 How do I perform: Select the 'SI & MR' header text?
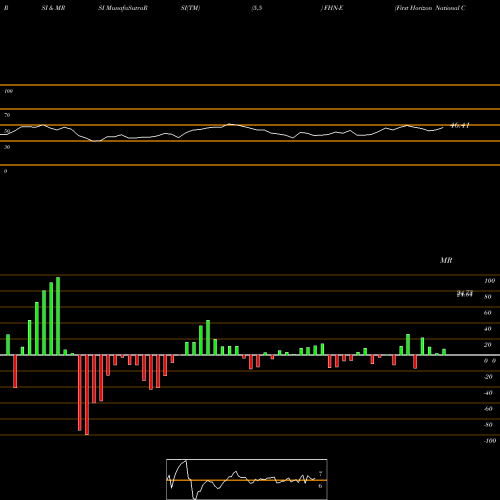pos(53,8)
